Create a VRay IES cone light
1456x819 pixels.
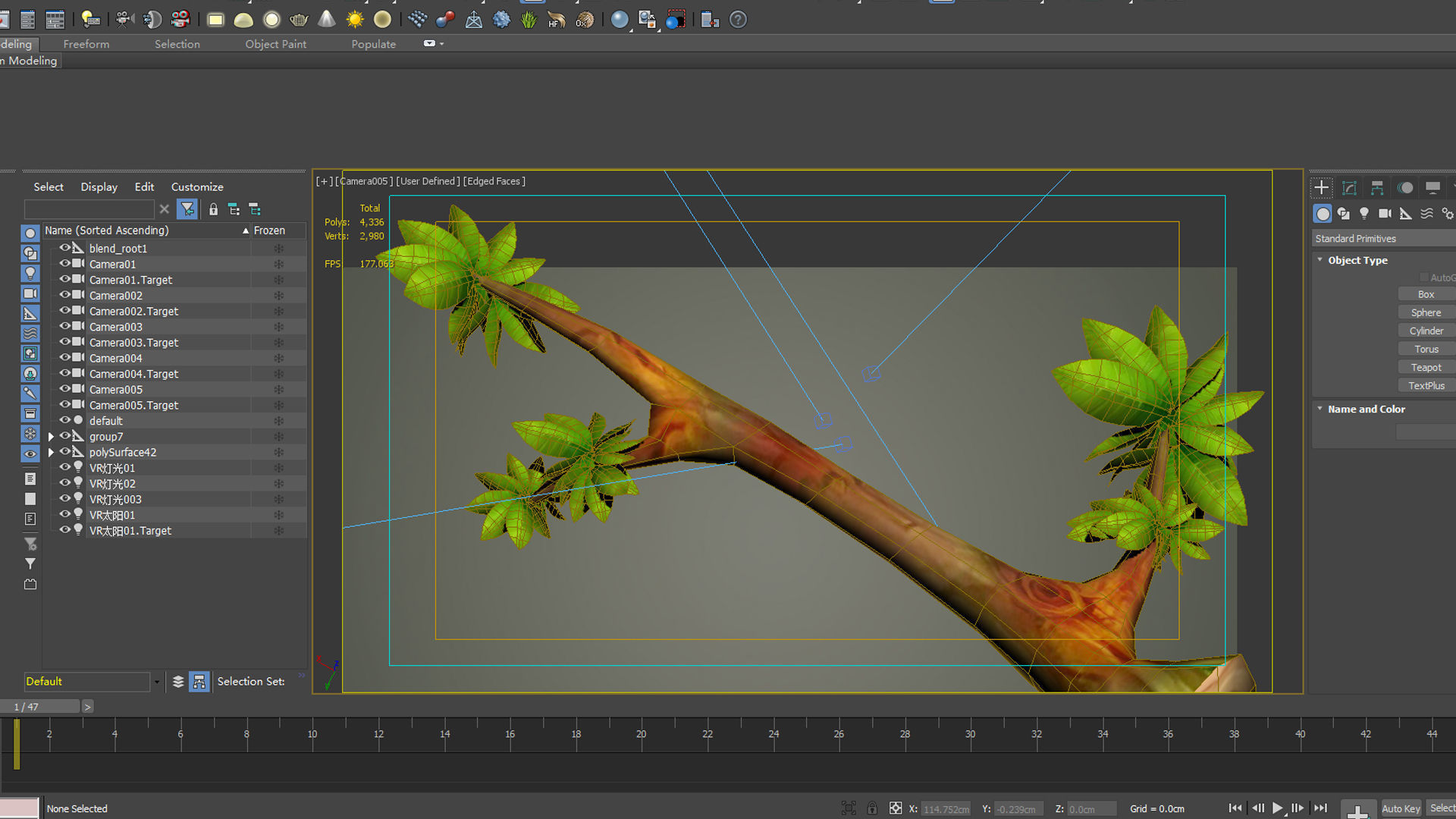point(327,20)
